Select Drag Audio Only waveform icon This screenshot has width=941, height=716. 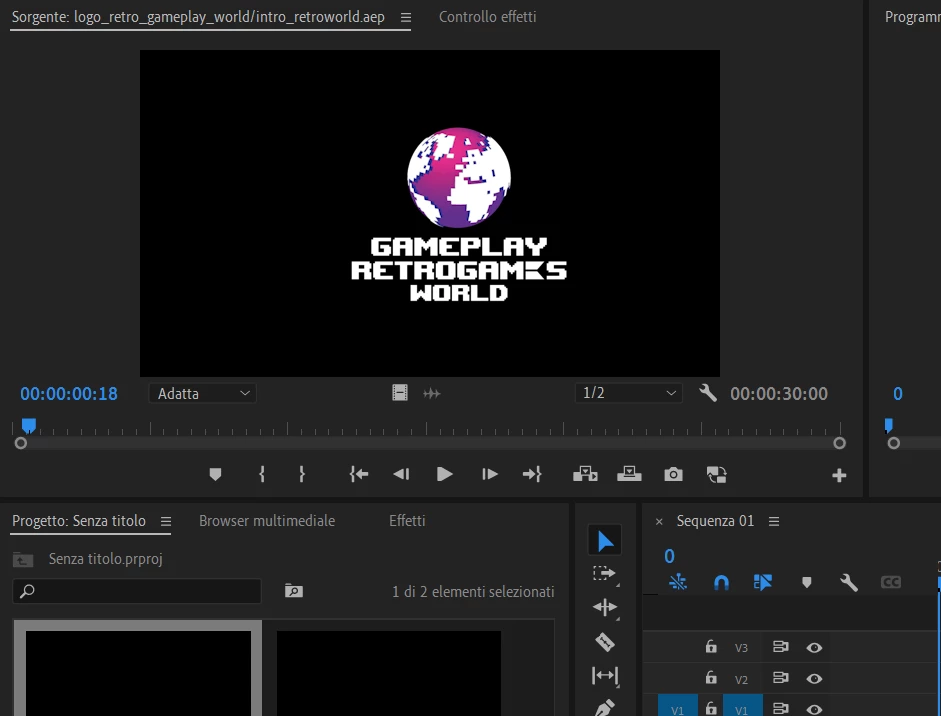pos(431,393)
